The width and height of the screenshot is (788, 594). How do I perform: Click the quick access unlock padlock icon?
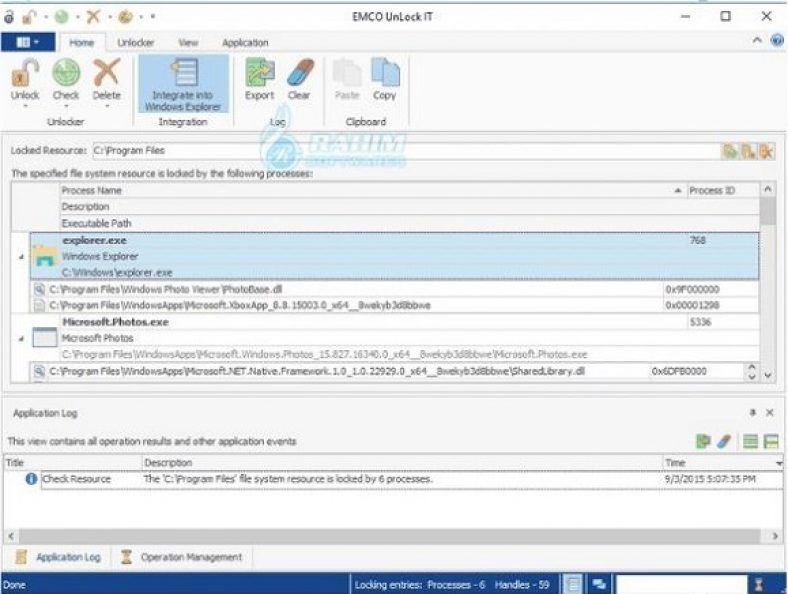30,17
